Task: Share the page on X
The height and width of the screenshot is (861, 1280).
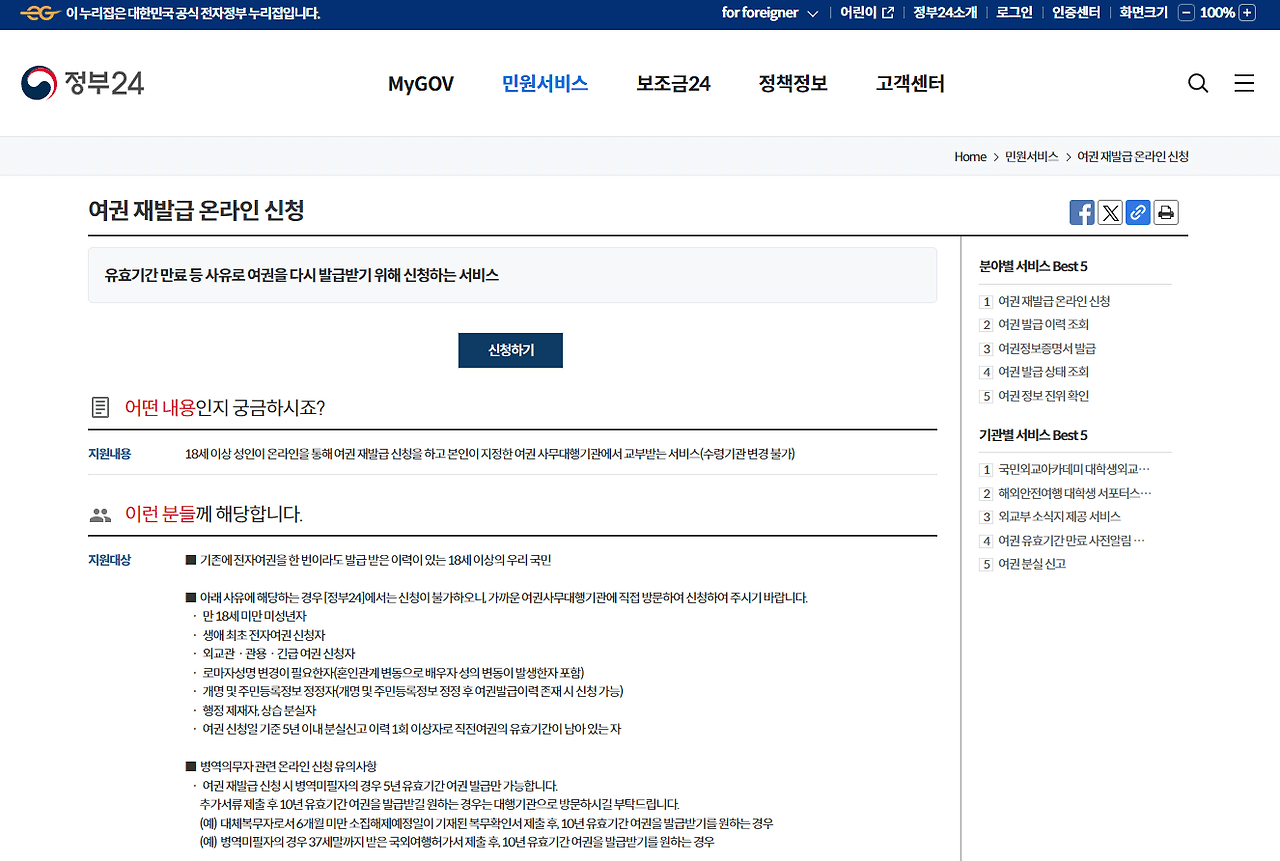Action: (x=1109, y=212)
